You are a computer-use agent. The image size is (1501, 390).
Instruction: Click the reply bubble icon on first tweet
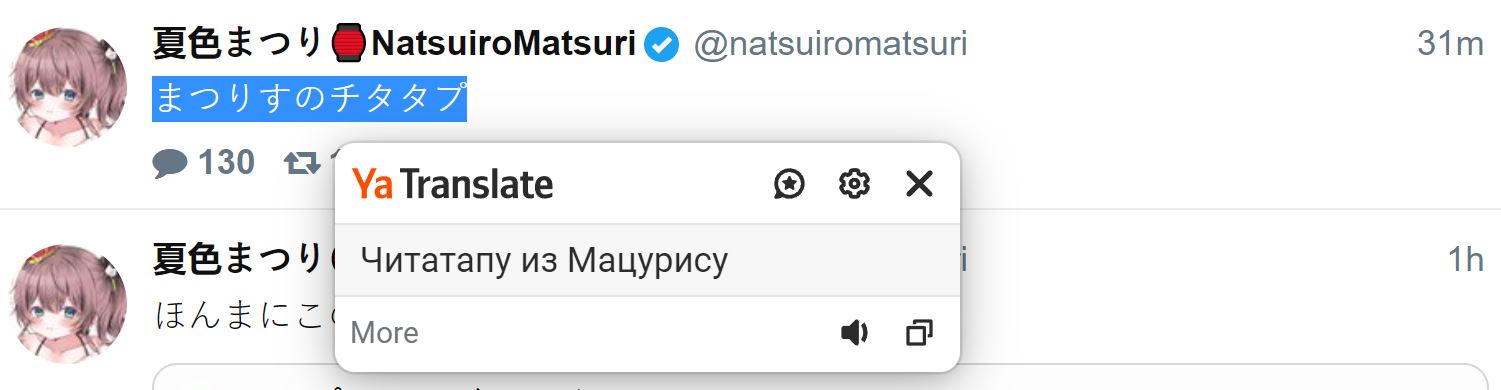tap(170, 163)
